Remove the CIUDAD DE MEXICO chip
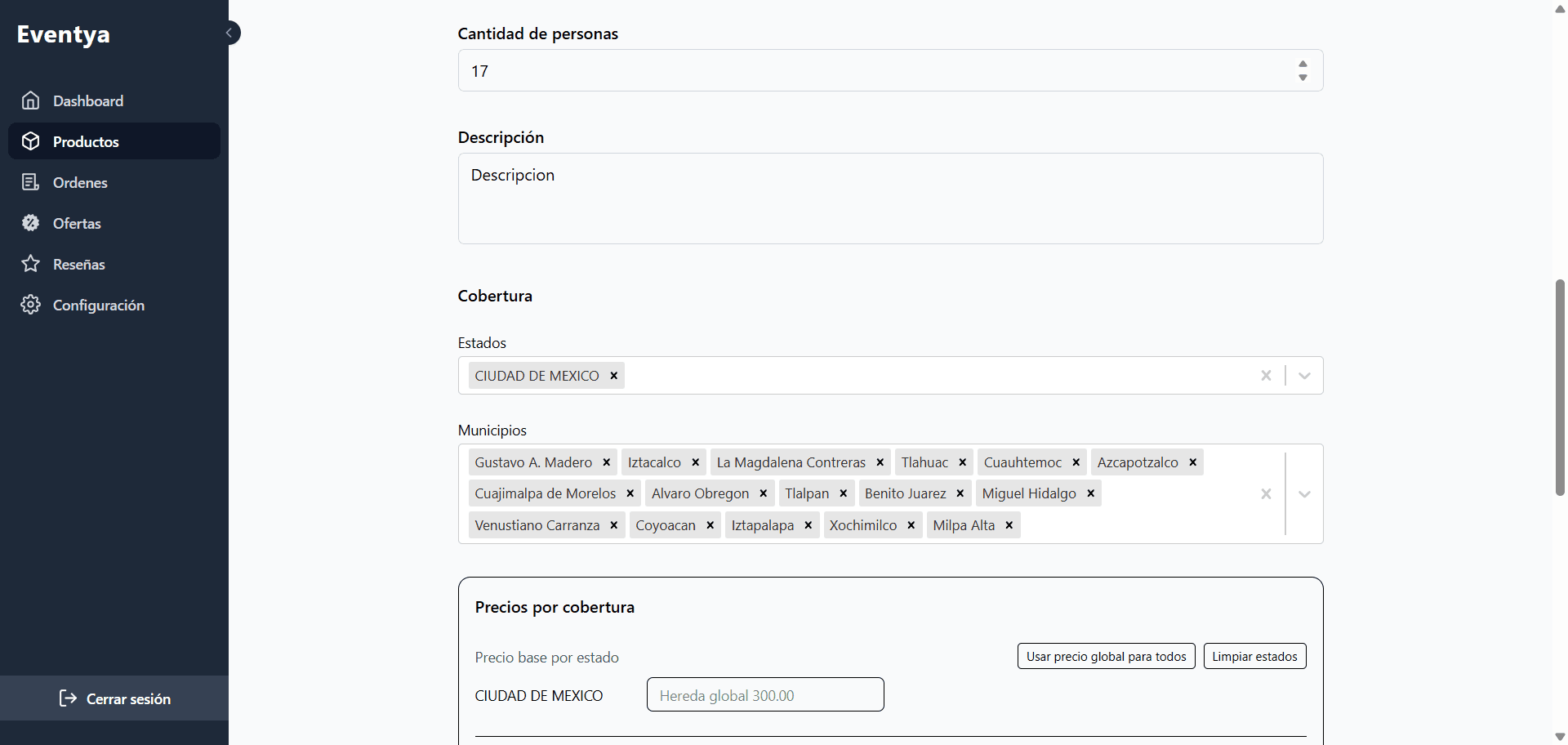 (x=612, y=376)
